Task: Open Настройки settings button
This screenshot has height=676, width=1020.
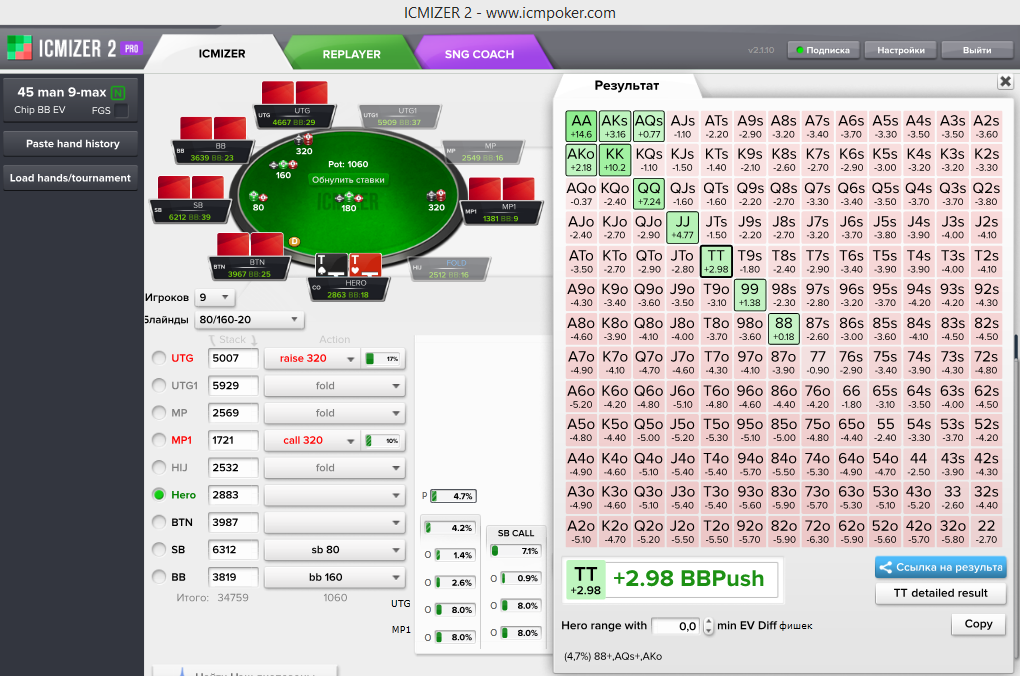Action: [901, 50]
